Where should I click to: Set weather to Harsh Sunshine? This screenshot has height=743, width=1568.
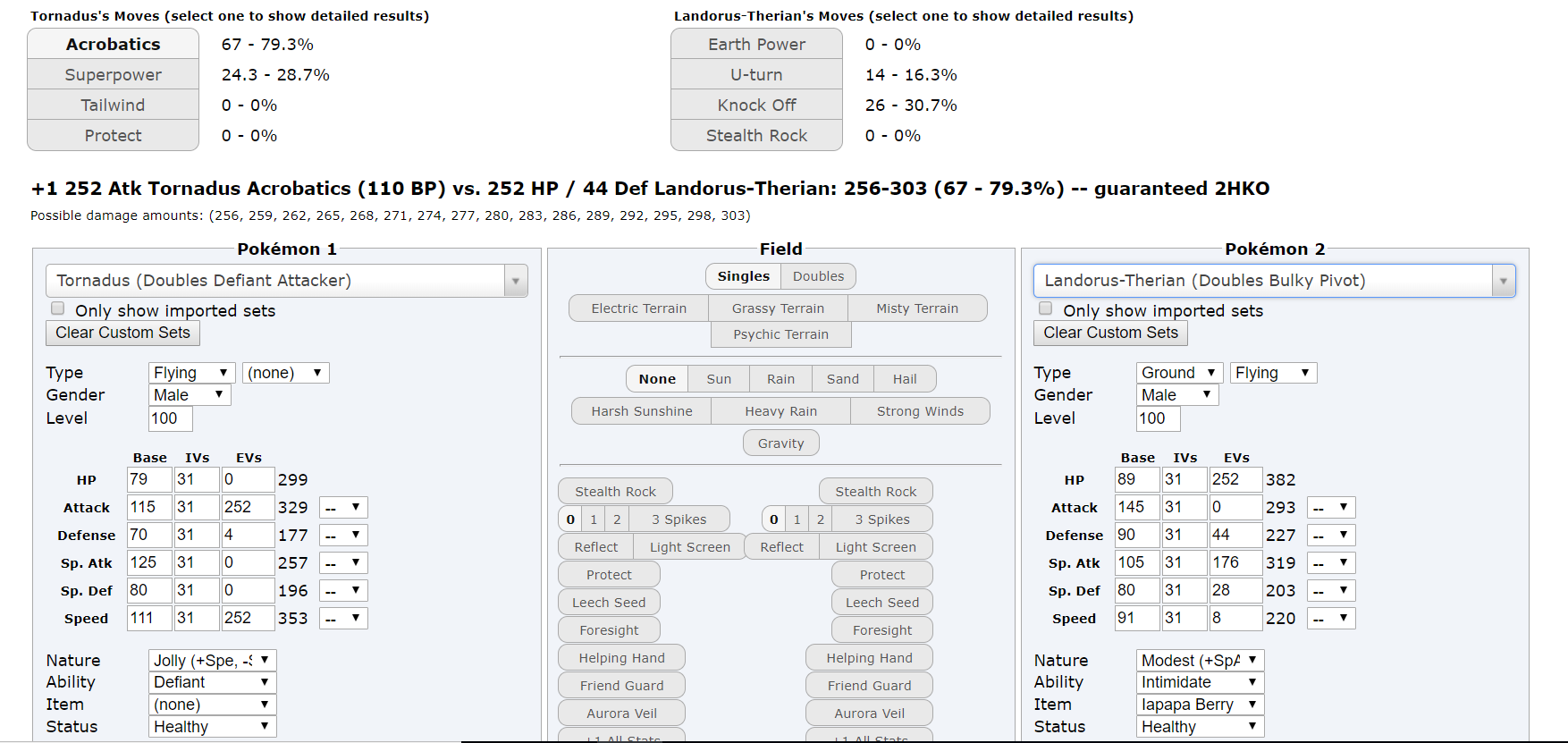(x=642, y=411)
